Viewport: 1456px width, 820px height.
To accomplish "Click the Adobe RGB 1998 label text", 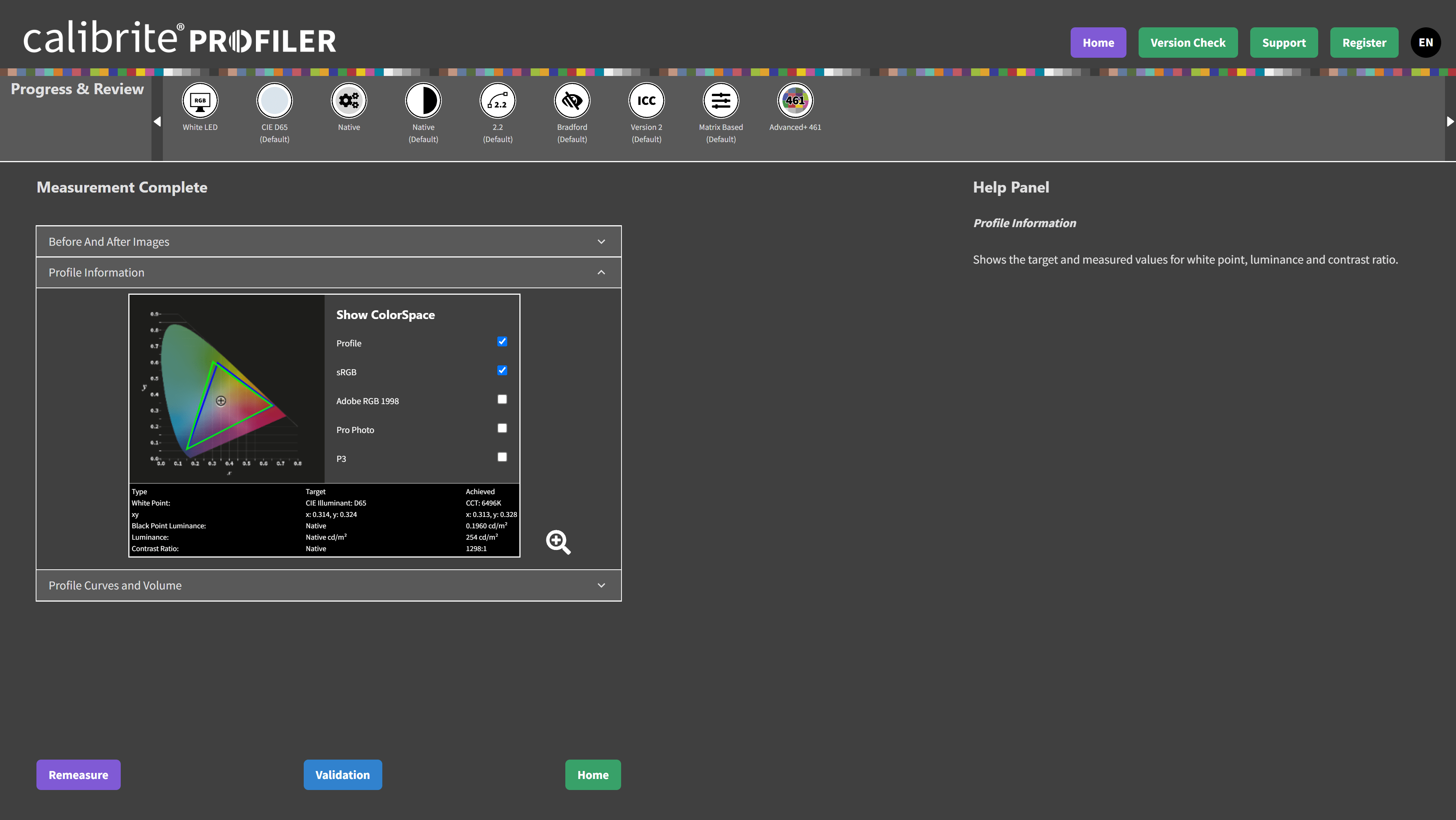I will click(x=368, y=401).
